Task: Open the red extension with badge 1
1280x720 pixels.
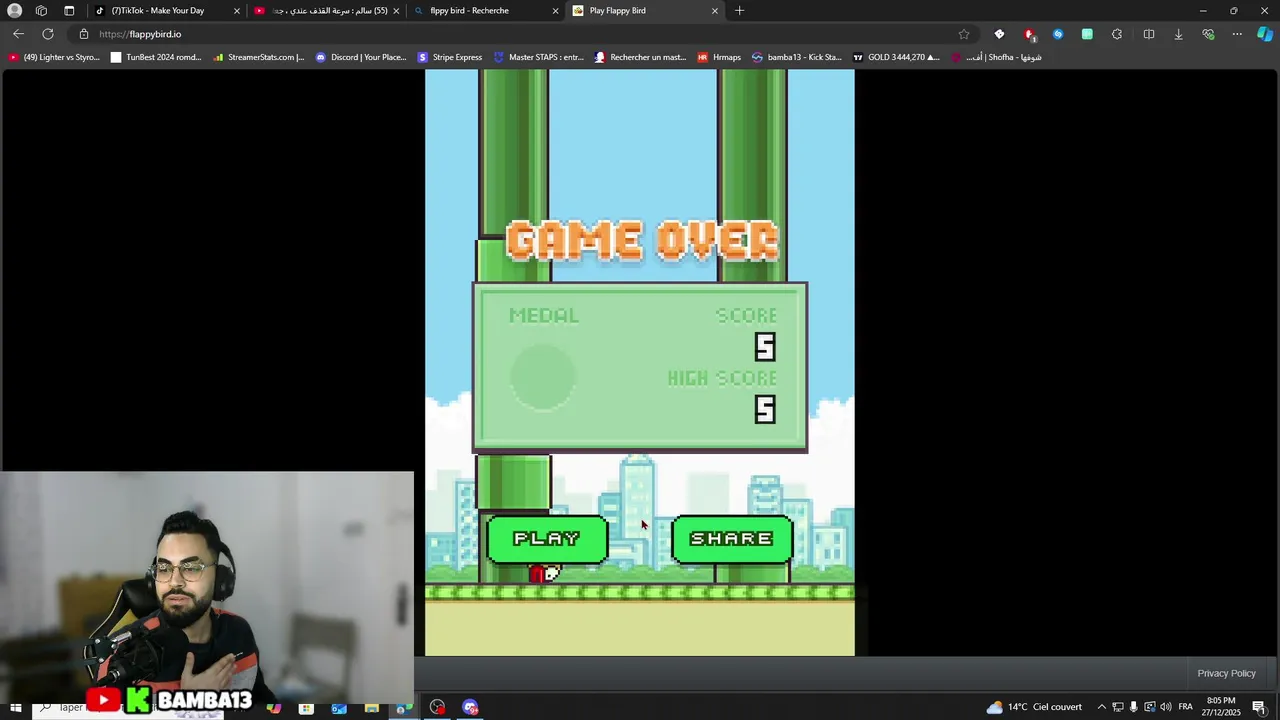Action: click(x=1029, y=34)
